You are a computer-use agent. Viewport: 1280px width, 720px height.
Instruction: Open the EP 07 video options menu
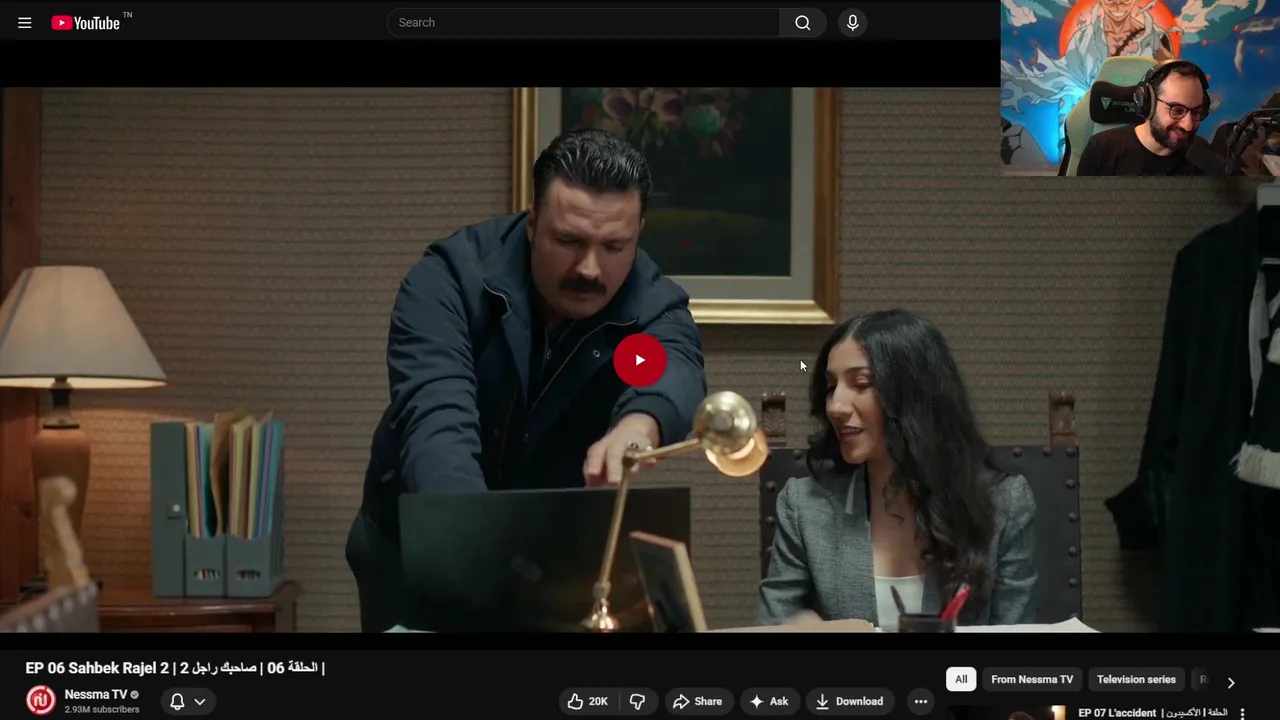(1243, 714)
